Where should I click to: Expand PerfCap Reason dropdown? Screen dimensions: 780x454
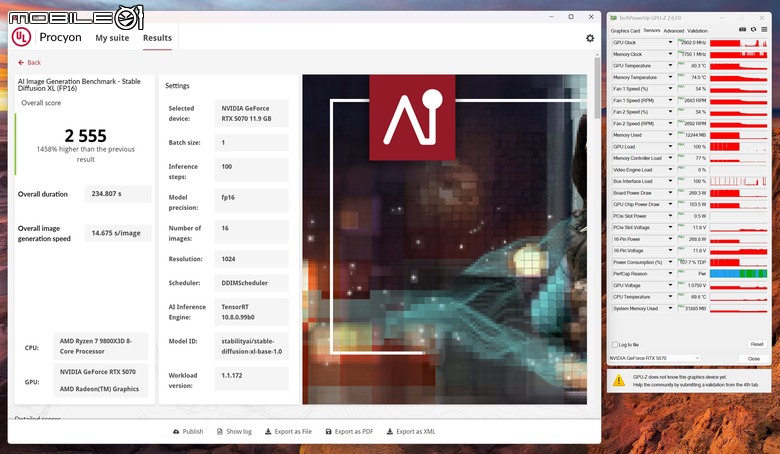[670, 273]
